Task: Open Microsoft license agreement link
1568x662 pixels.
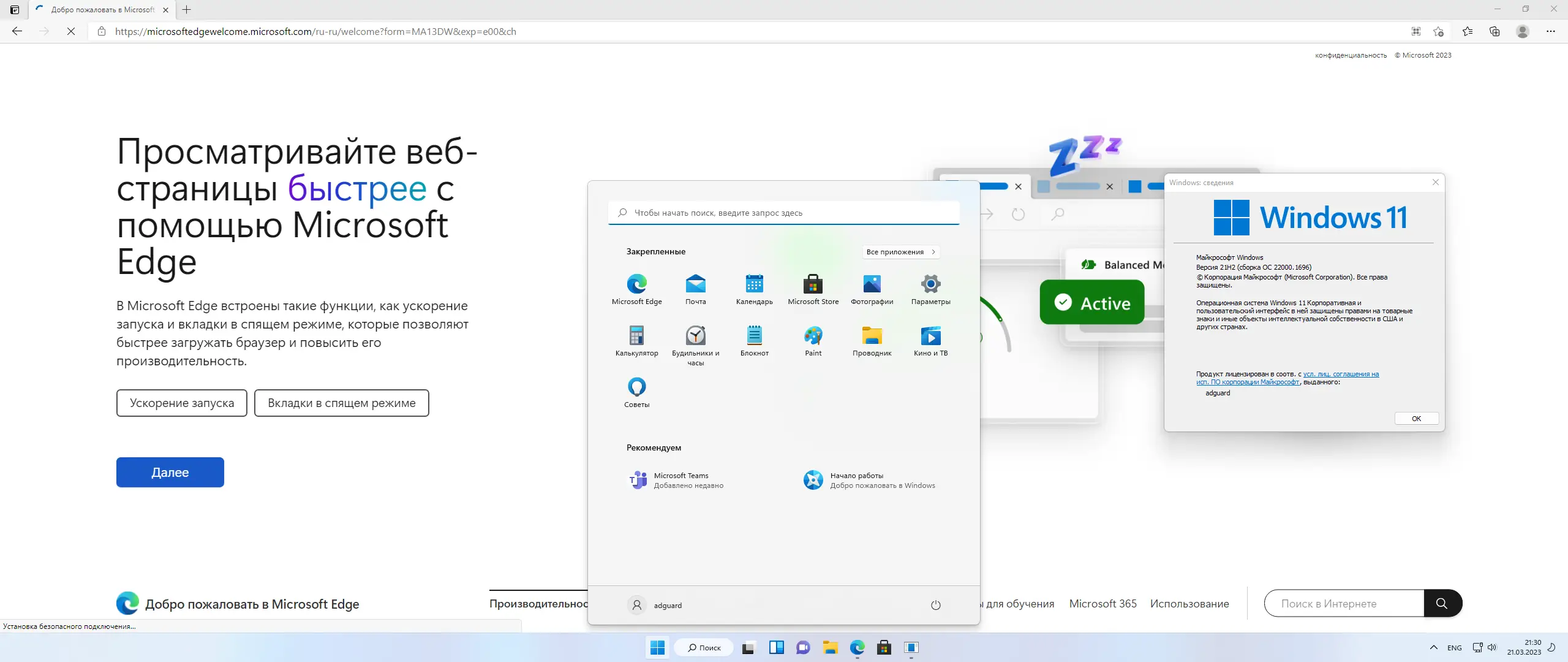Action: coord(1340,374)
